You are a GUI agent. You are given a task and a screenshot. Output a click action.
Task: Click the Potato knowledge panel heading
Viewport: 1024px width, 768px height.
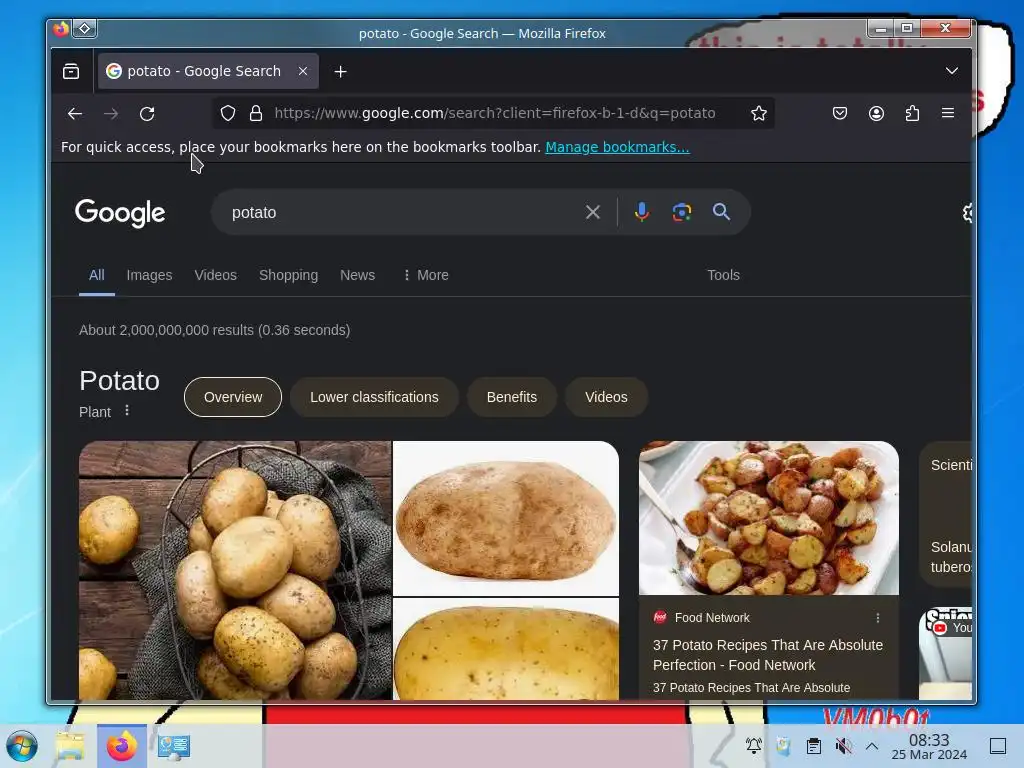click(120, 381)
